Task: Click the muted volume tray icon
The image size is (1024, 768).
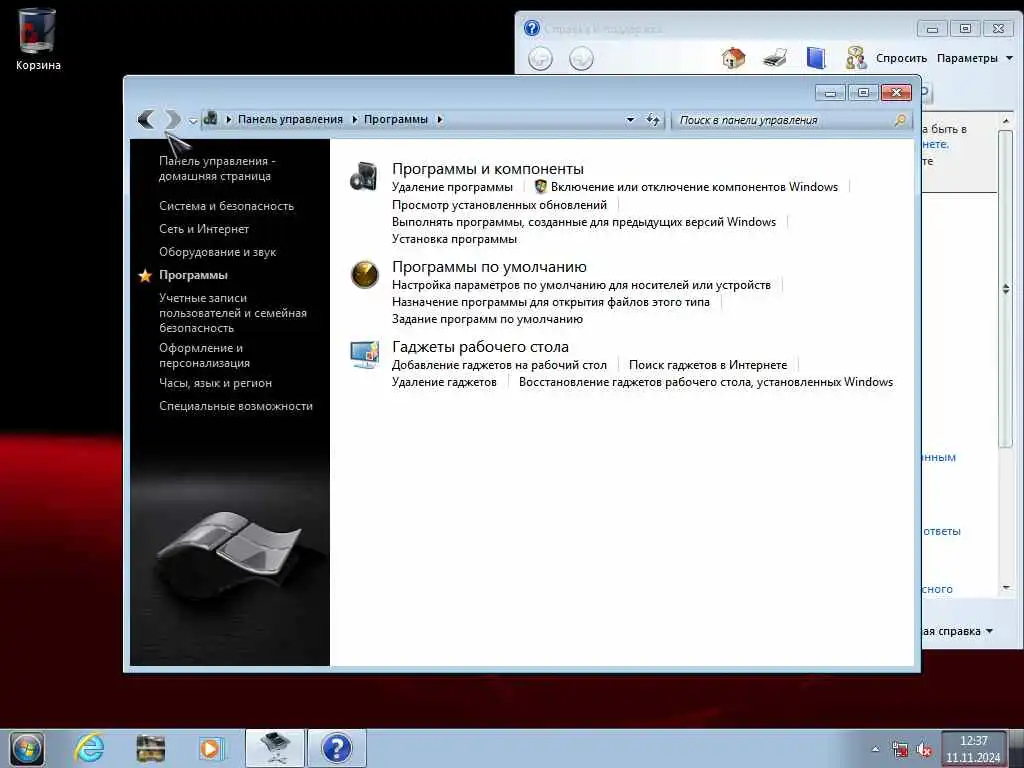Action: coord(924,750)
